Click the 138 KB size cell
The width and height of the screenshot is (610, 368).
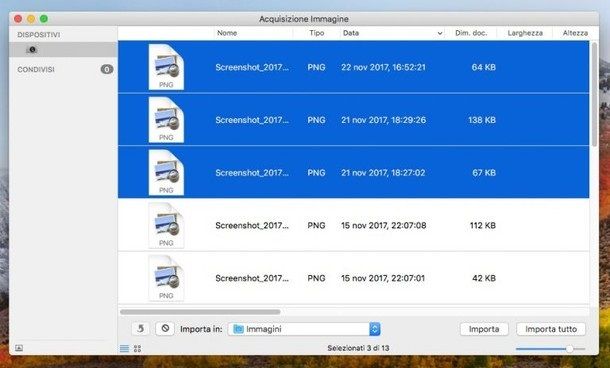[482, 120]
